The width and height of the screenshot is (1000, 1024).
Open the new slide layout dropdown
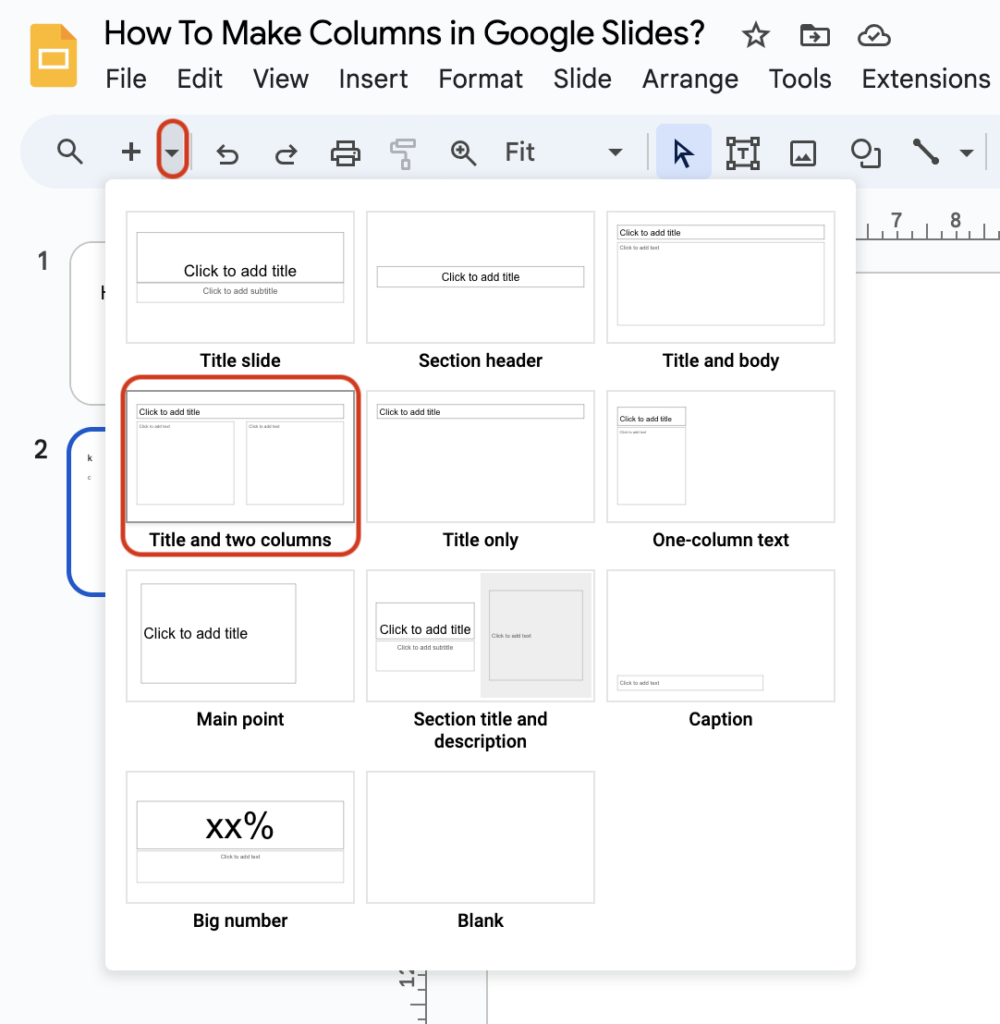point(170,152)
